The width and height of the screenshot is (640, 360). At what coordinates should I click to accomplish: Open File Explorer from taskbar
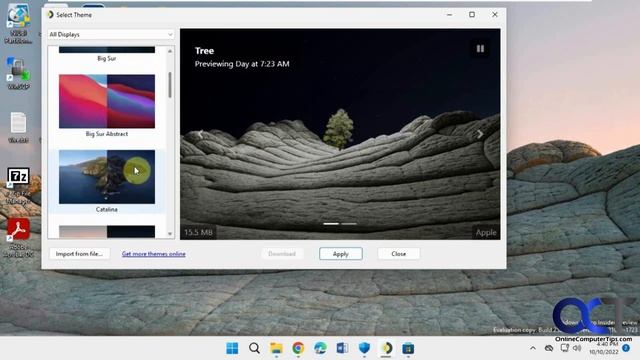pyautogui.click(x=276, y=348)
